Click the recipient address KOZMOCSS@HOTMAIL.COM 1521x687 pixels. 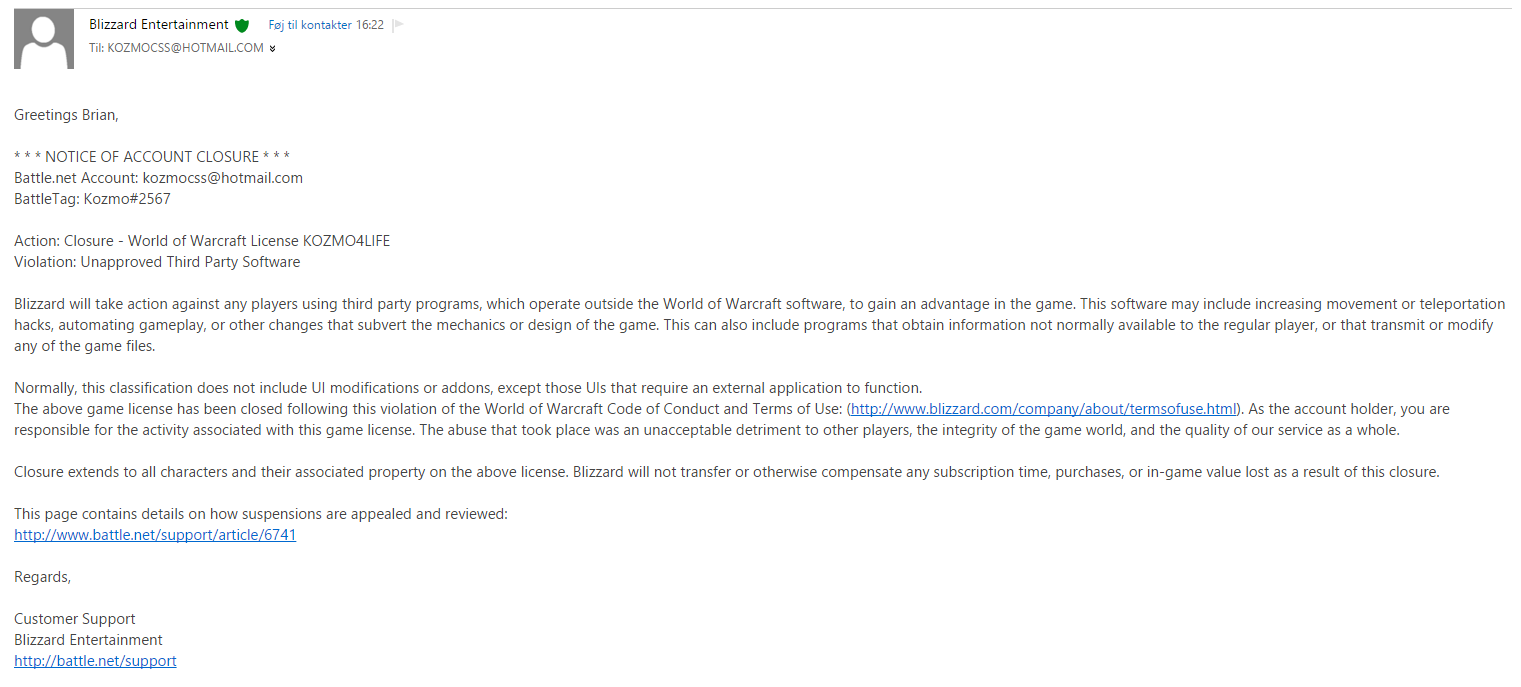(x=185, y=48)
